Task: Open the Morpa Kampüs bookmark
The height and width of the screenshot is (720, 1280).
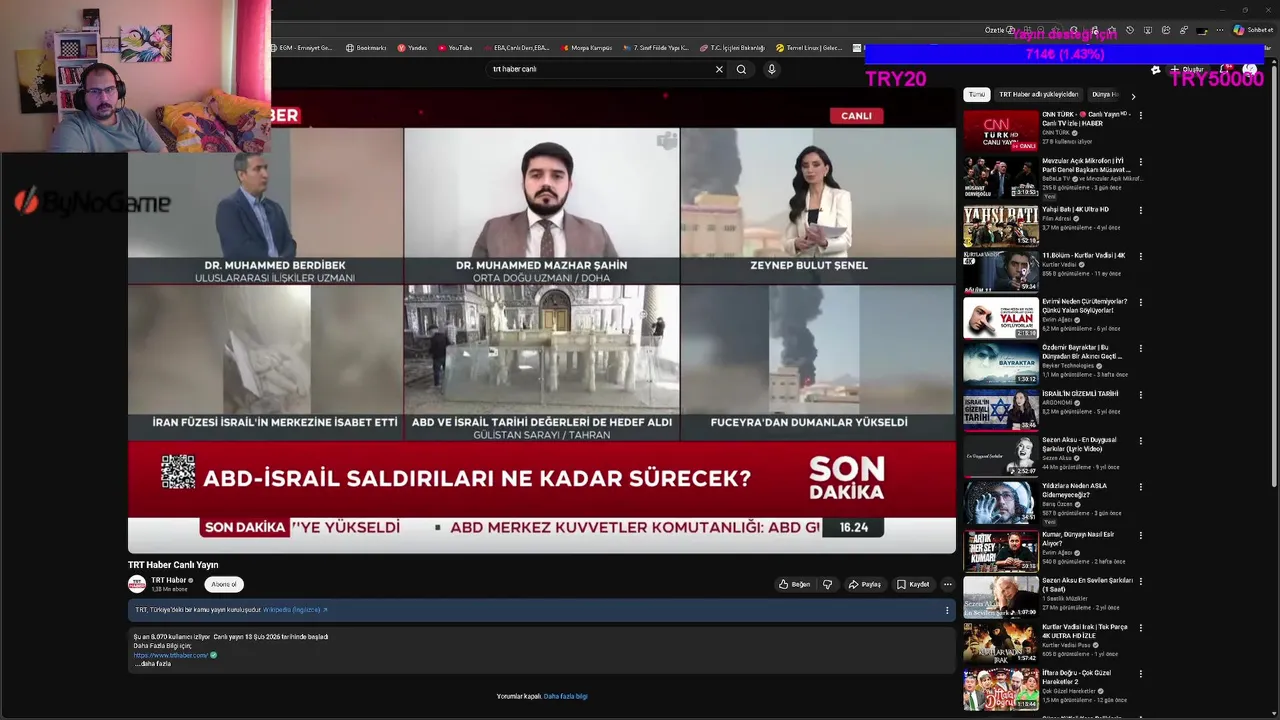Action: click(x=586, y=48)
